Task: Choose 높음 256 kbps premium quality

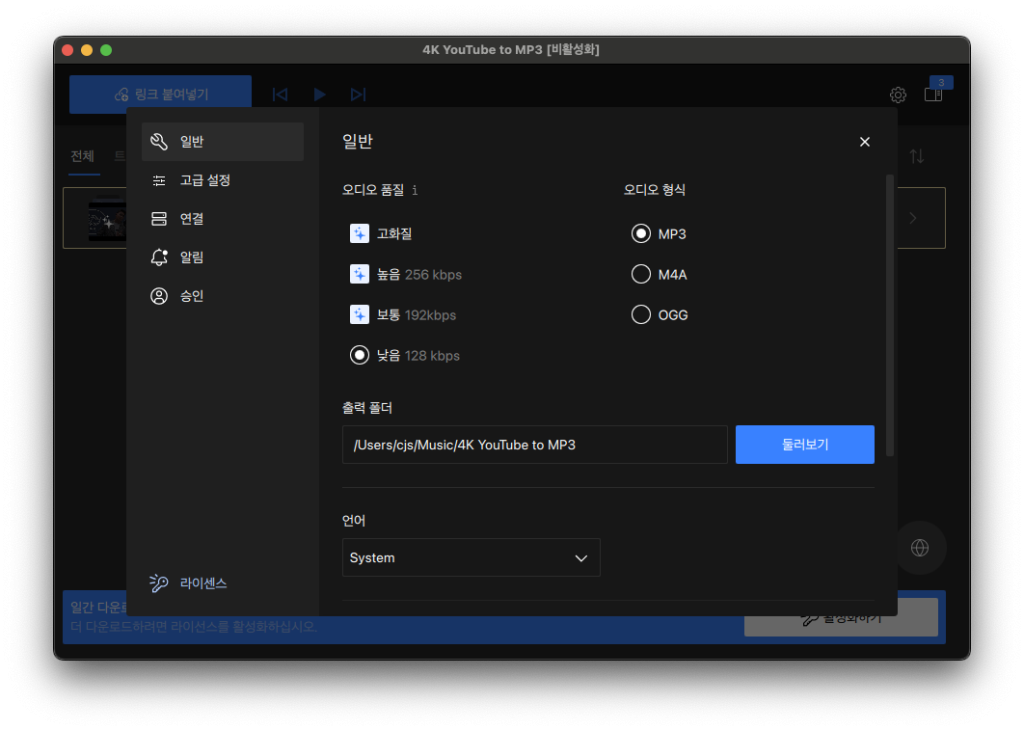Action: tap(359, 274)
